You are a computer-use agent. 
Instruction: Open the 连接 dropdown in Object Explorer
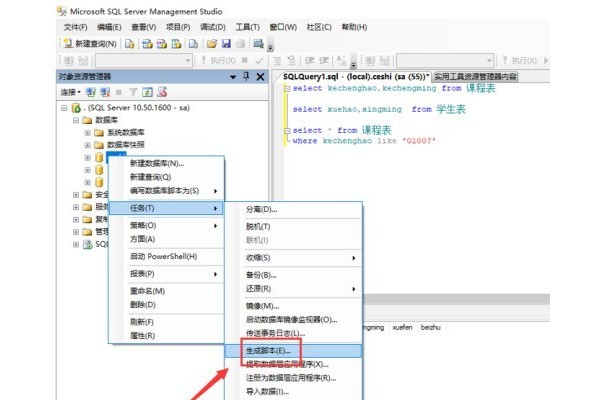click(70, 92)
